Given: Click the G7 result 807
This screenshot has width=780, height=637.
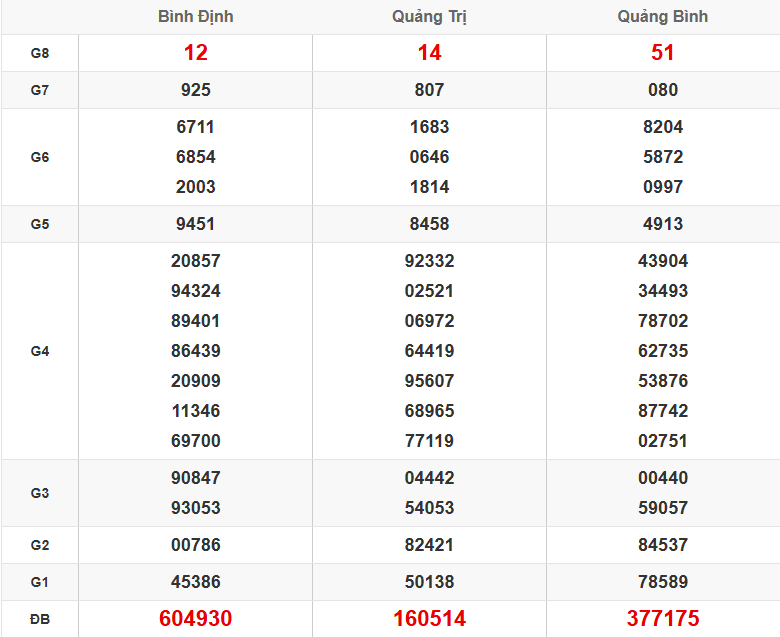Looking at the screenshot, I should click(x=429, y=90).
